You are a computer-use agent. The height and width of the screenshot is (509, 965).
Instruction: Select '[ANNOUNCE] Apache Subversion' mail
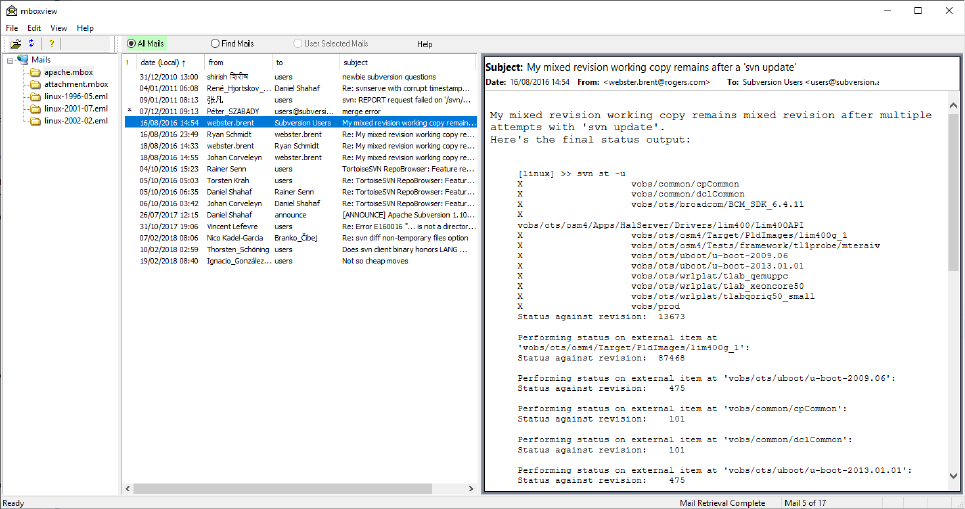click(300, 215)
